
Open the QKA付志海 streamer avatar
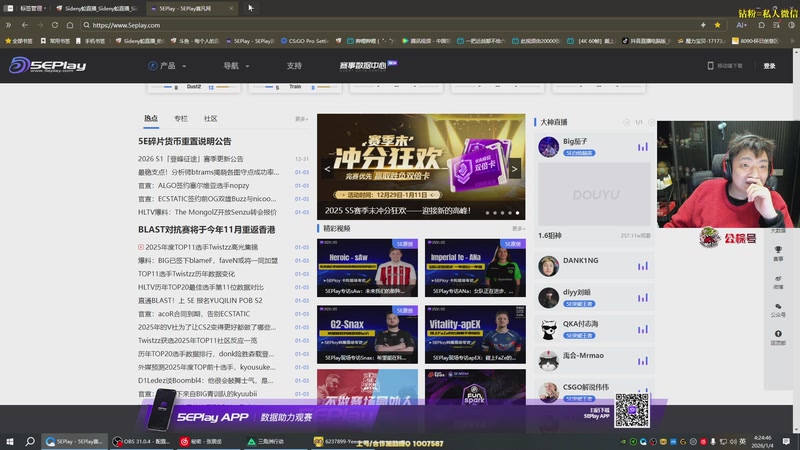click(x=548, y=329)
